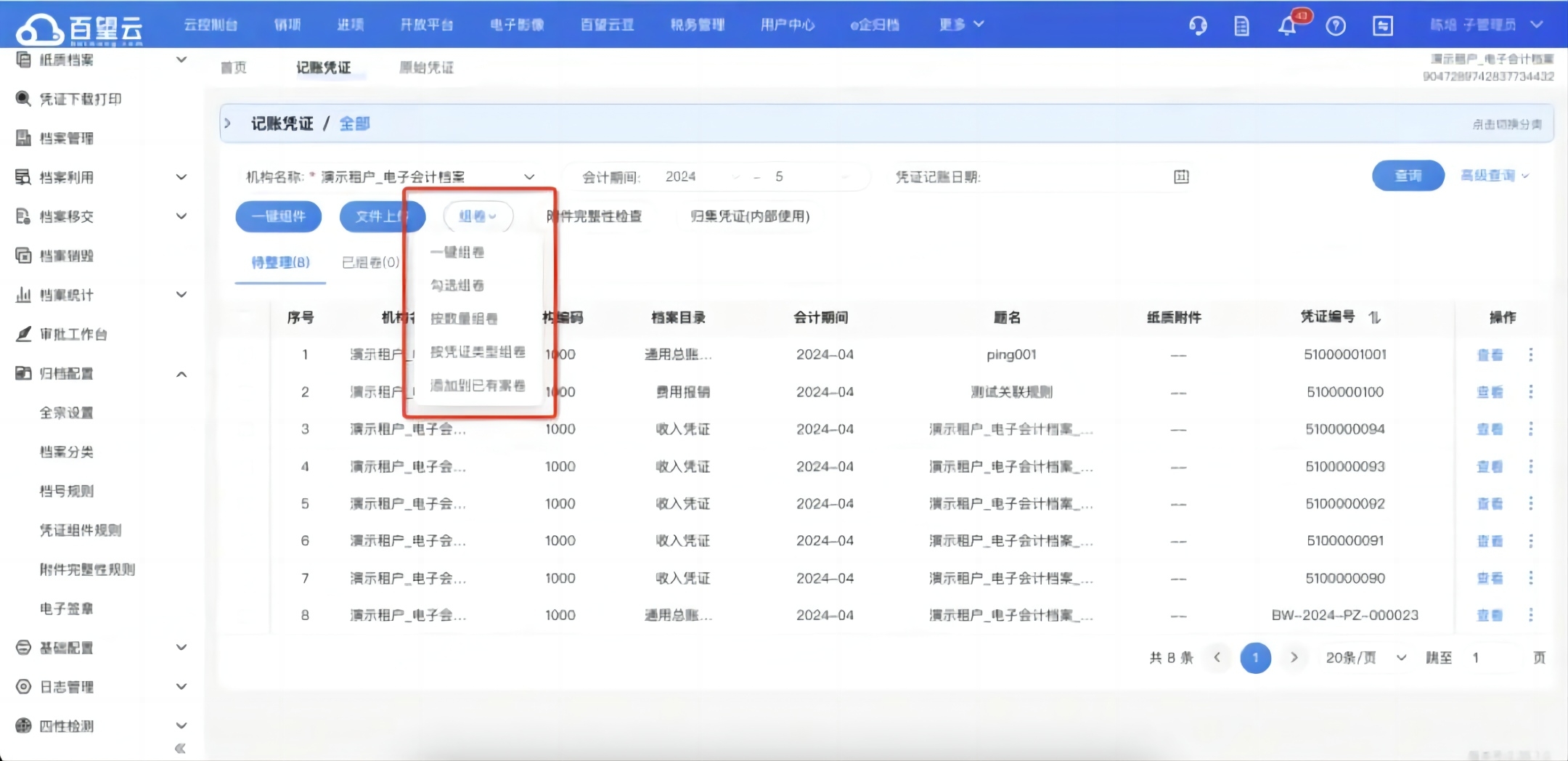
Task: Click the square window icon in top bar
Action: 1383,26
